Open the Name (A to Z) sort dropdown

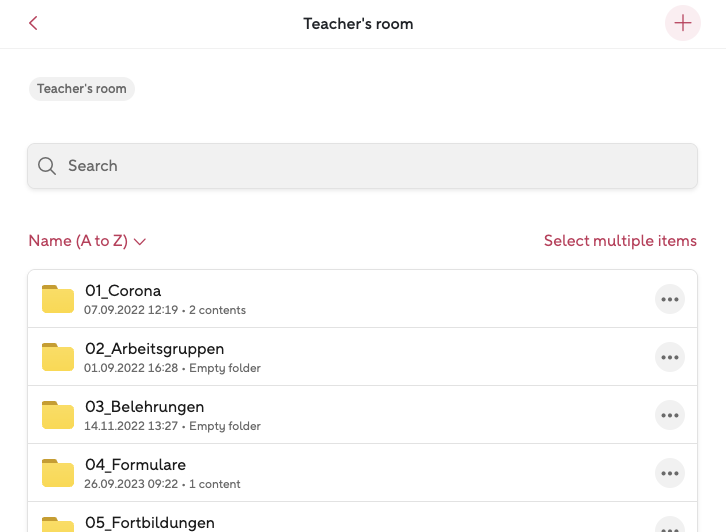pos(88,241)
